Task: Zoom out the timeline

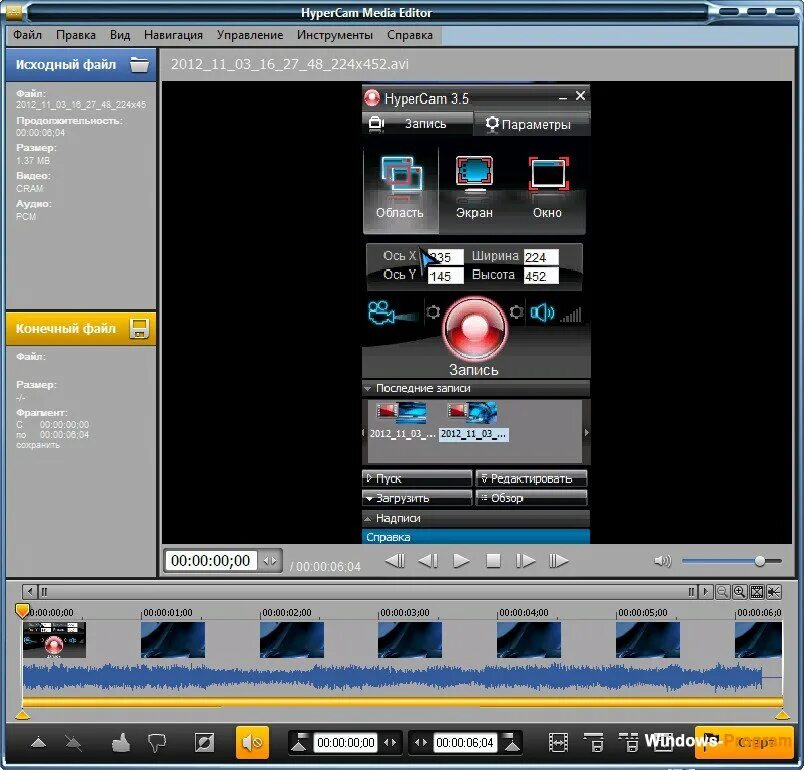Action: coord(722,592)
